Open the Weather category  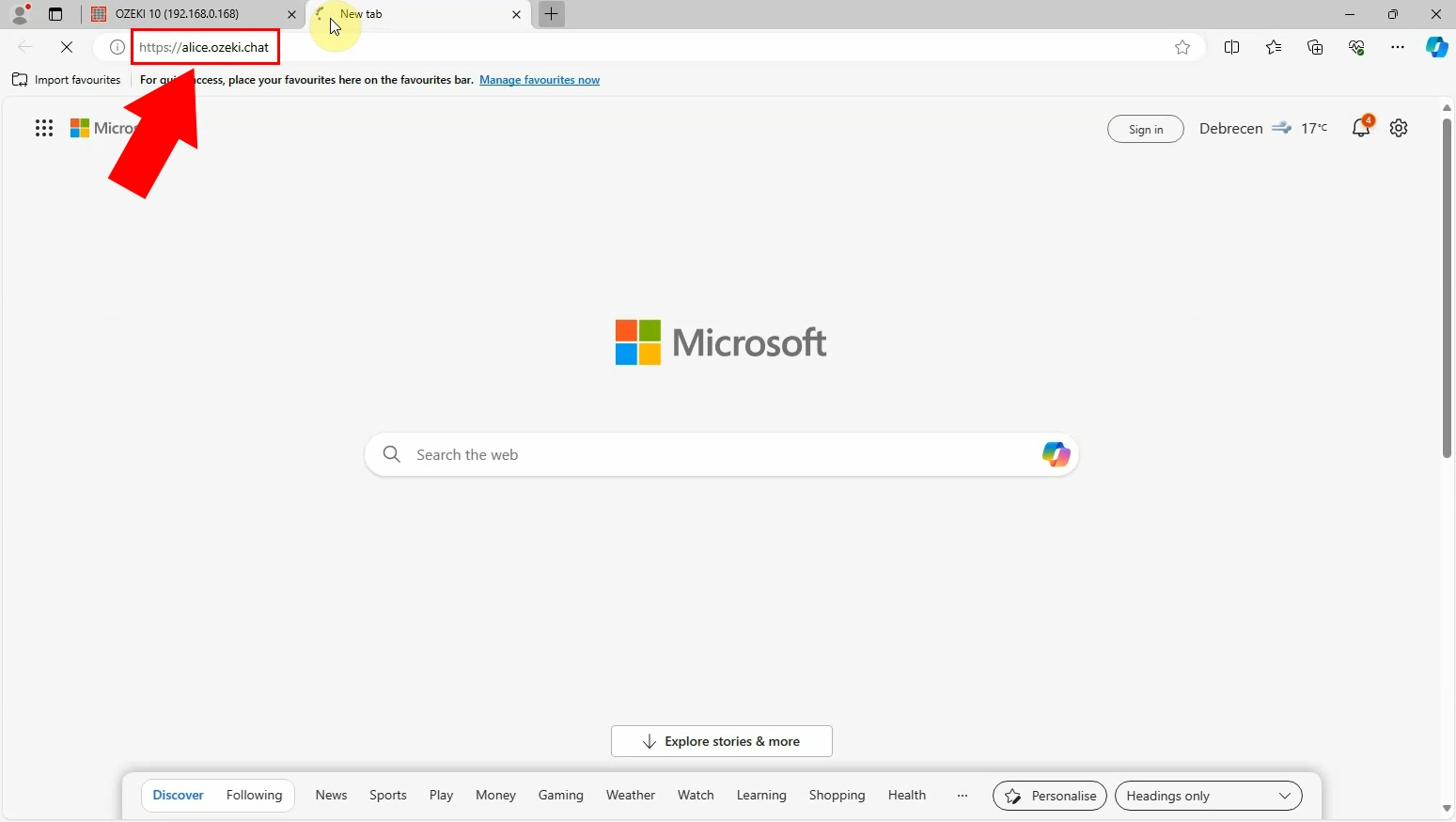631,795
